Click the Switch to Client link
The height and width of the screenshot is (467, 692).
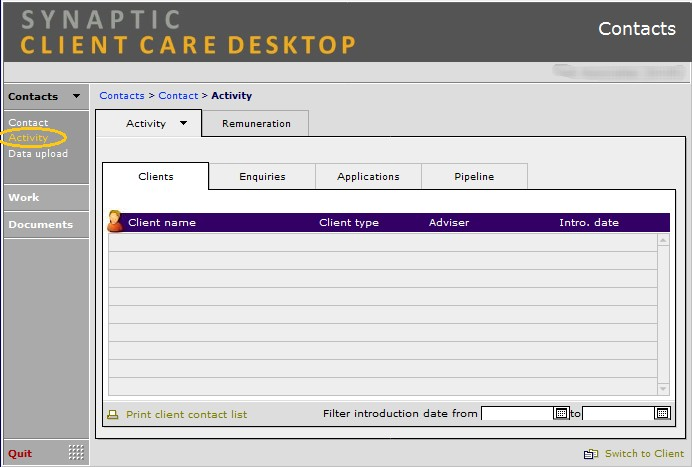(x=644, y=453)
